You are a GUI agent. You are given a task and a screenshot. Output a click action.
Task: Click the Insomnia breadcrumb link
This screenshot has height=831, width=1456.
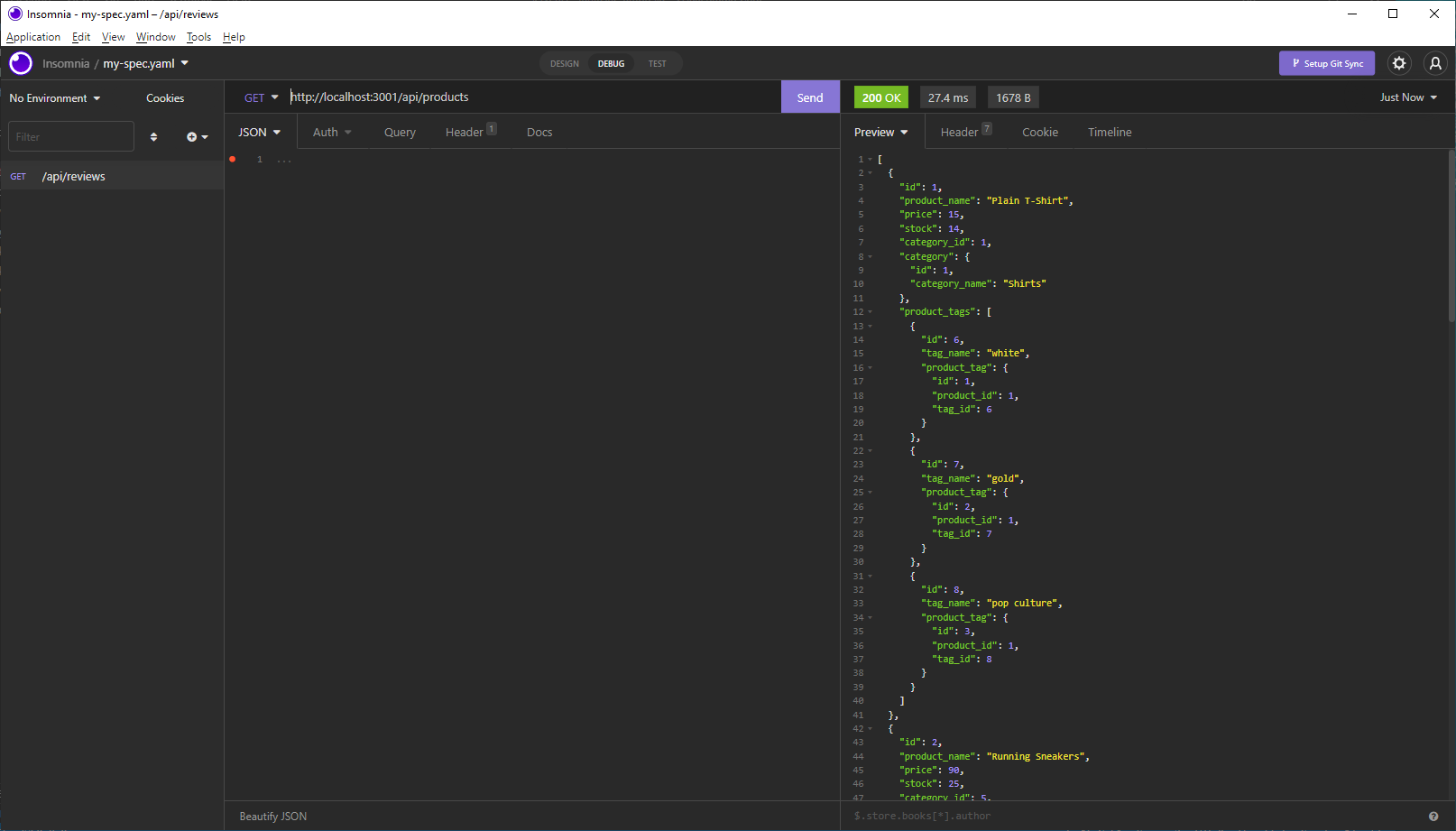click(x=66, y=63)
